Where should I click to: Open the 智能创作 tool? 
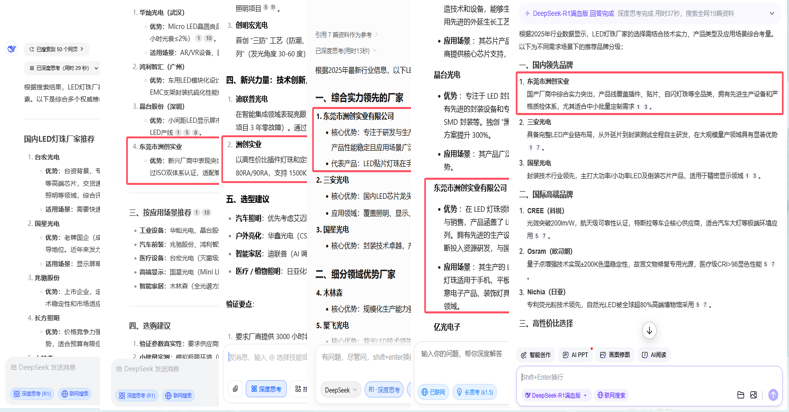536,355
